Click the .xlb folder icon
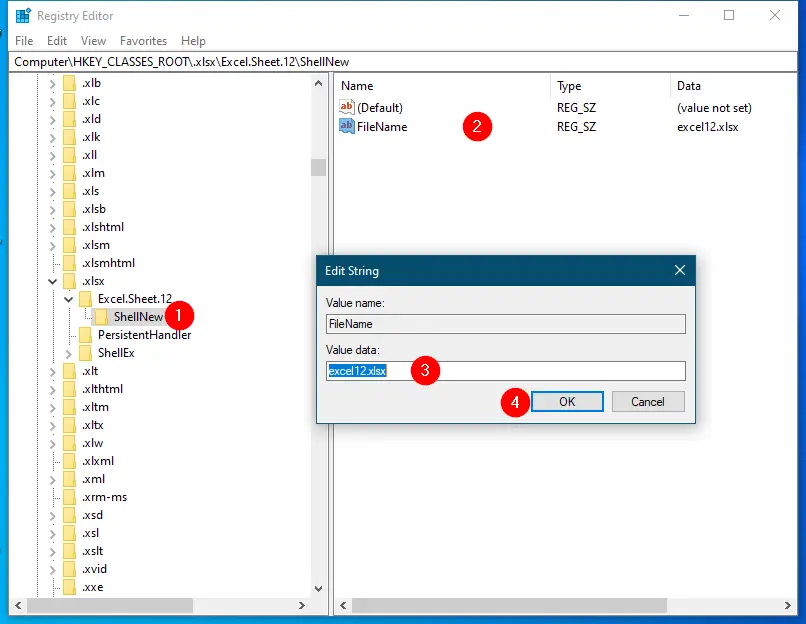 (x=69, y=83)
